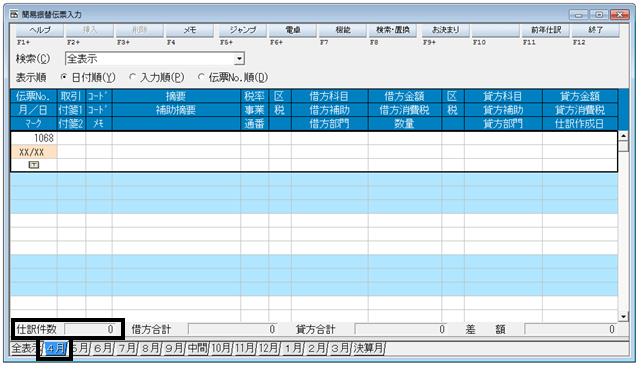Viewport: 642px width, 370px height.
Task: Open the 電卓 calculator button
Action: pyautogui.click(x=293, y=30)
